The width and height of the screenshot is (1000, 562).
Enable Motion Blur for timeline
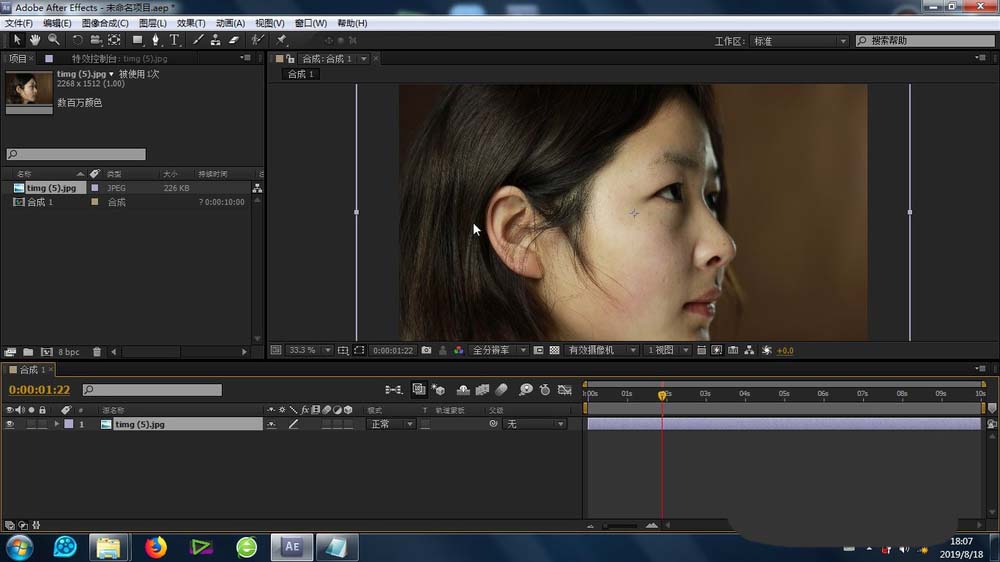(x=501, y=390)
